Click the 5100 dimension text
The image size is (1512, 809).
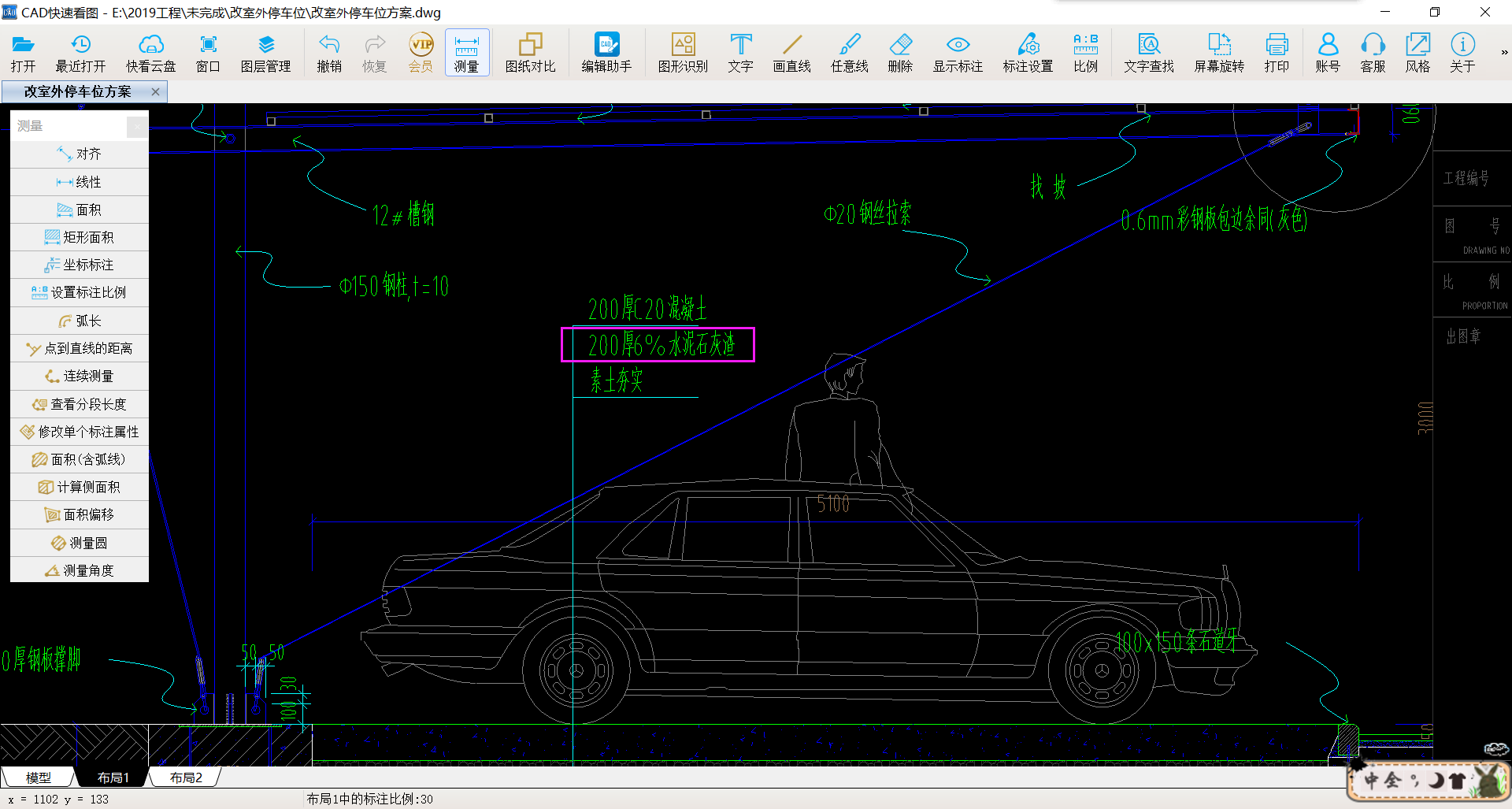[833, 503]
